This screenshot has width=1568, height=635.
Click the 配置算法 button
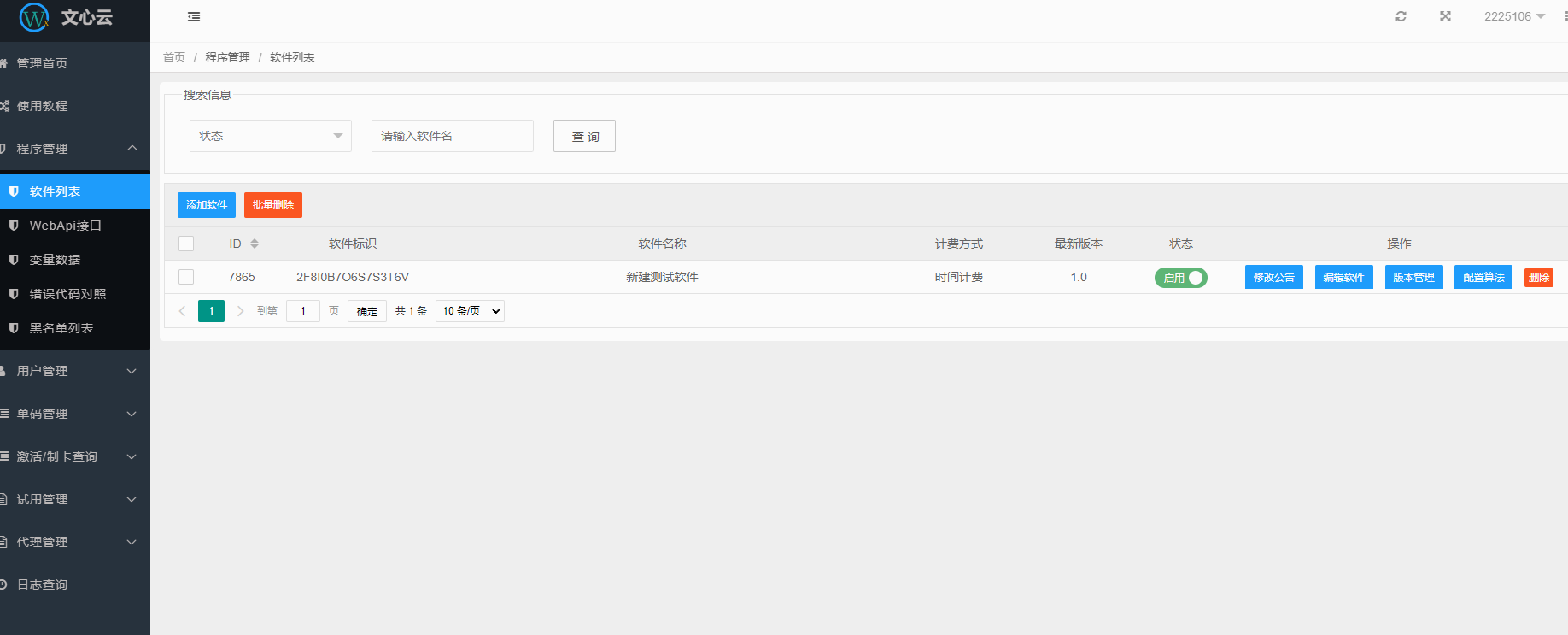(1483, 278)
